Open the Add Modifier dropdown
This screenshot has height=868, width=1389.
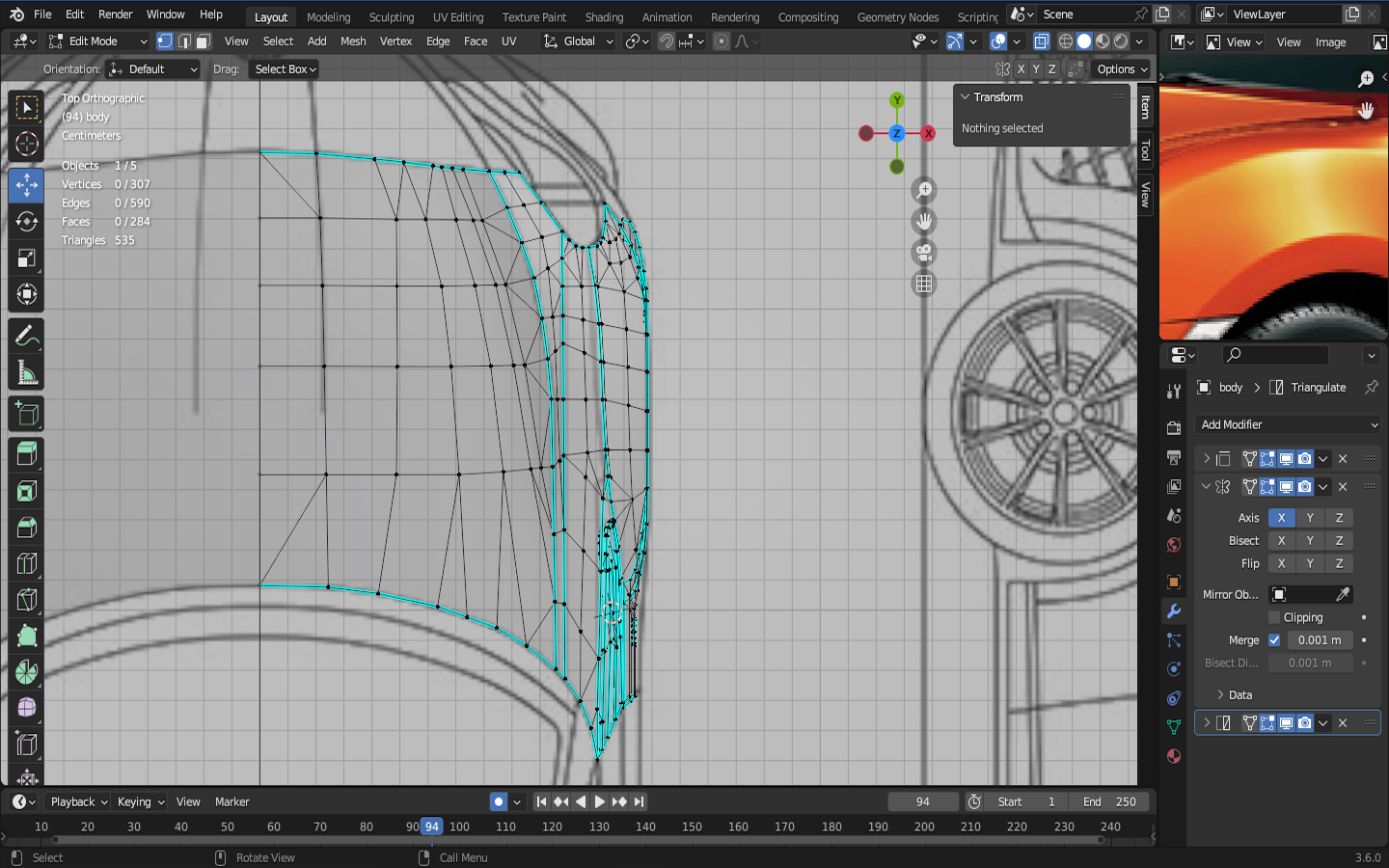click(x=1288, y=424)
